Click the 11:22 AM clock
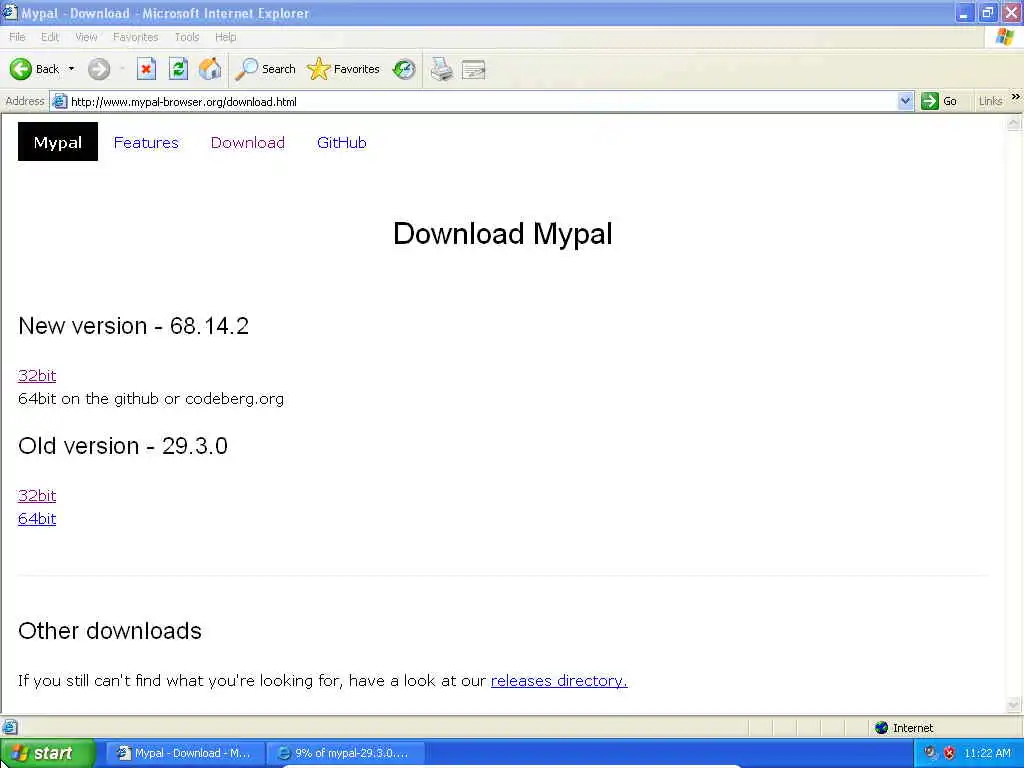This screenshot has width=1024, height=768. point(987,753)
